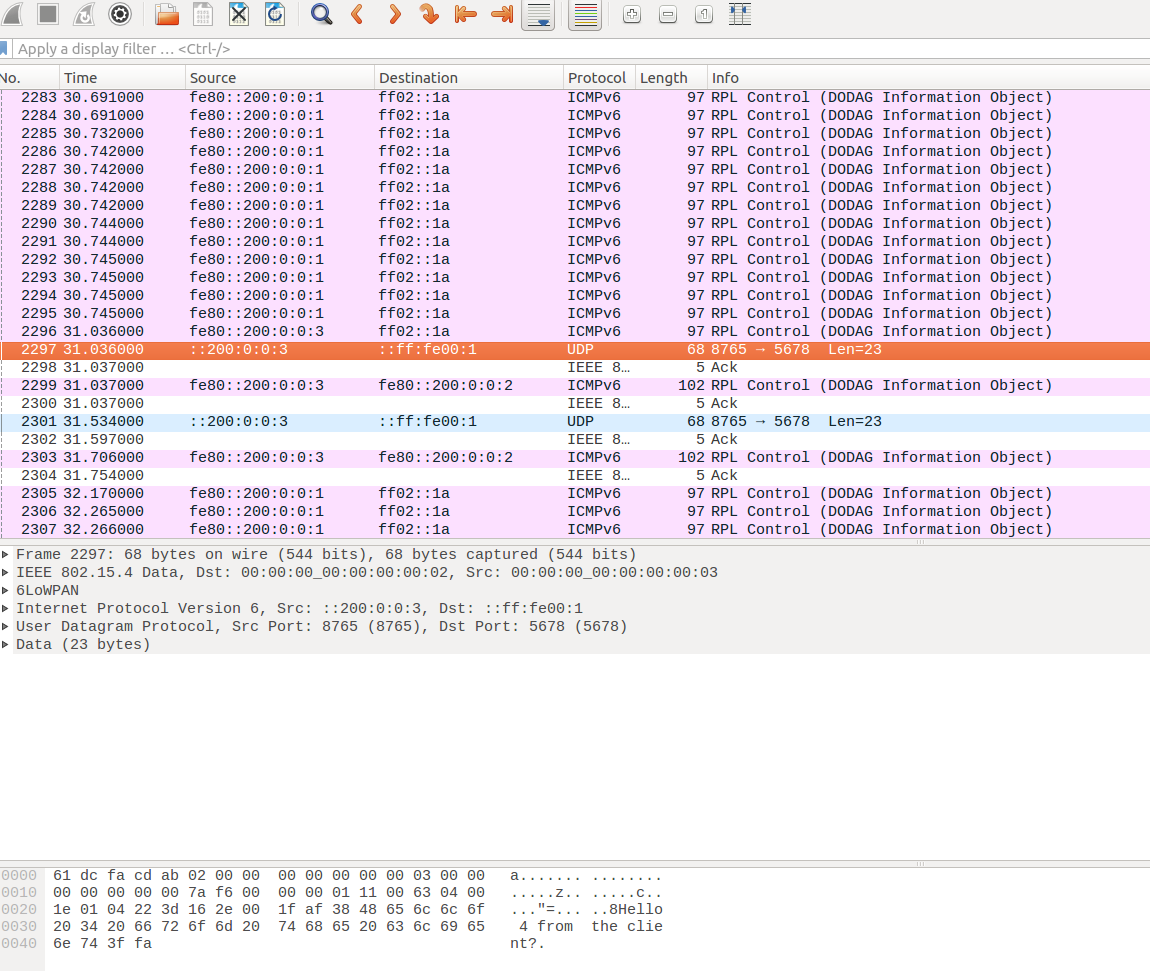Start capturing packets with the shark fin icon
Image resolution: width=1150 pixels, height=971 pixels.
(x=13, y=13)
